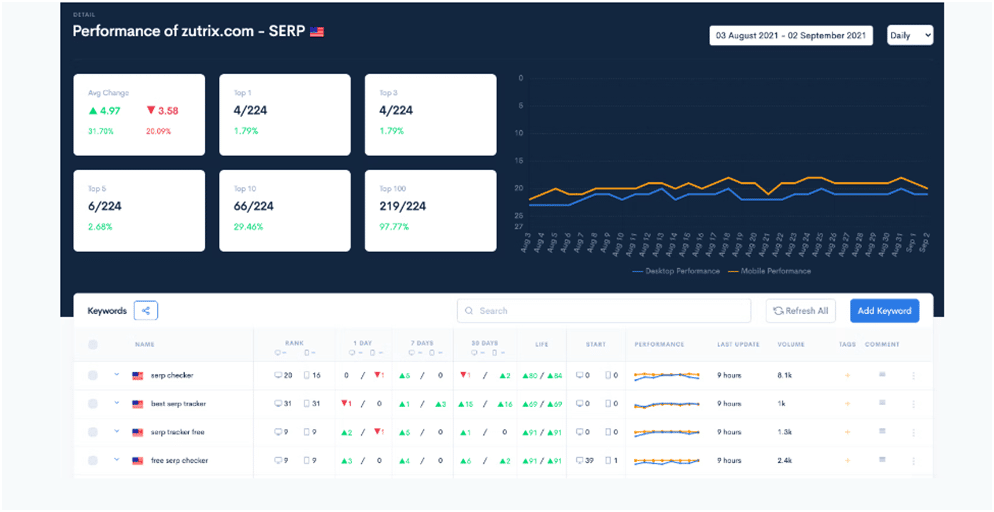Image resolution: width=994 pixels, height=512 pixels.
Task: Click the keyword Search field
Action: pos(604,311)
